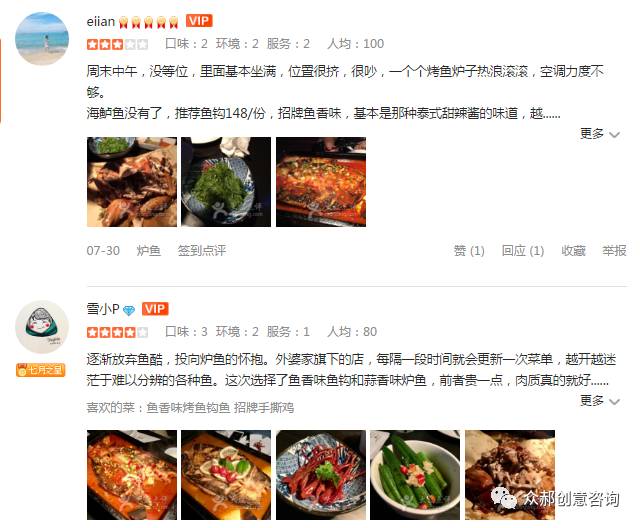Screen dimensions: 640x528
Task: Click the VIP badge next to 雪小P
Action: coord(155,308)
